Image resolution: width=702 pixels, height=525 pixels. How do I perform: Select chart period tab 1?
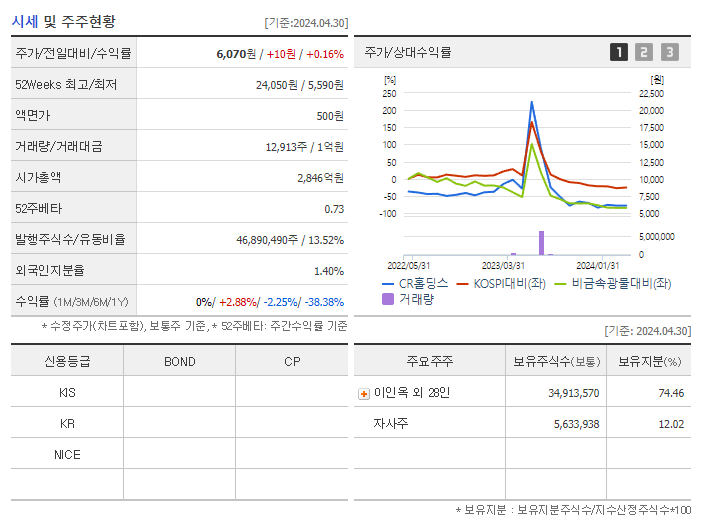point(619,52)
